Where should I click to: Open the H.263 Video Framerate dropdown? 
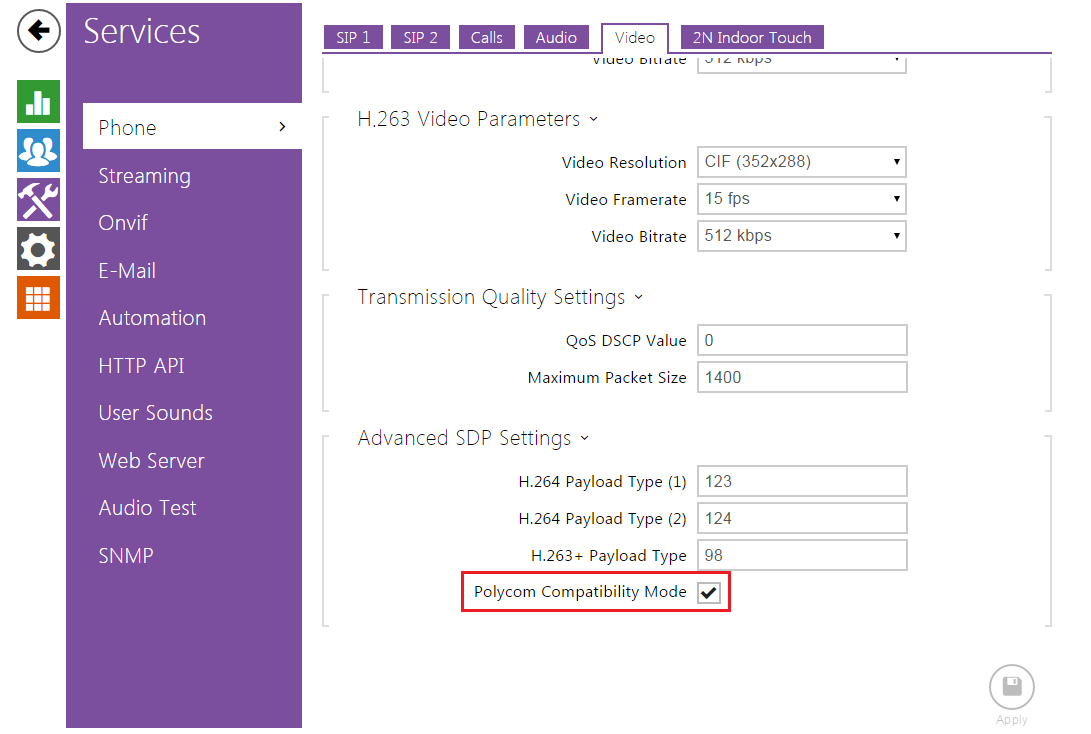[x=801, y=199]
